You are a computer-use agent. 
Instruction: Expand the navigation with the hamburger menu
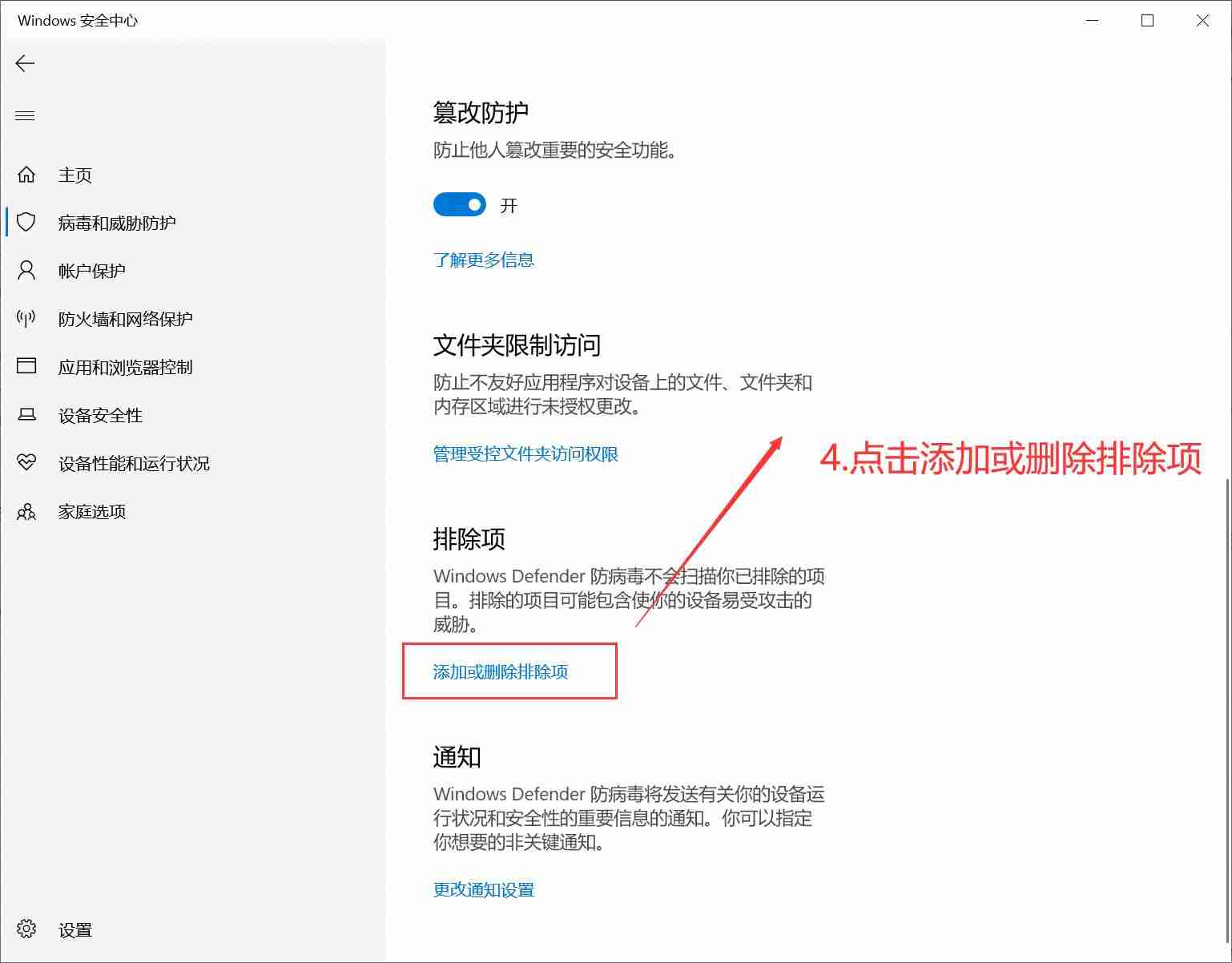(25, 115)
